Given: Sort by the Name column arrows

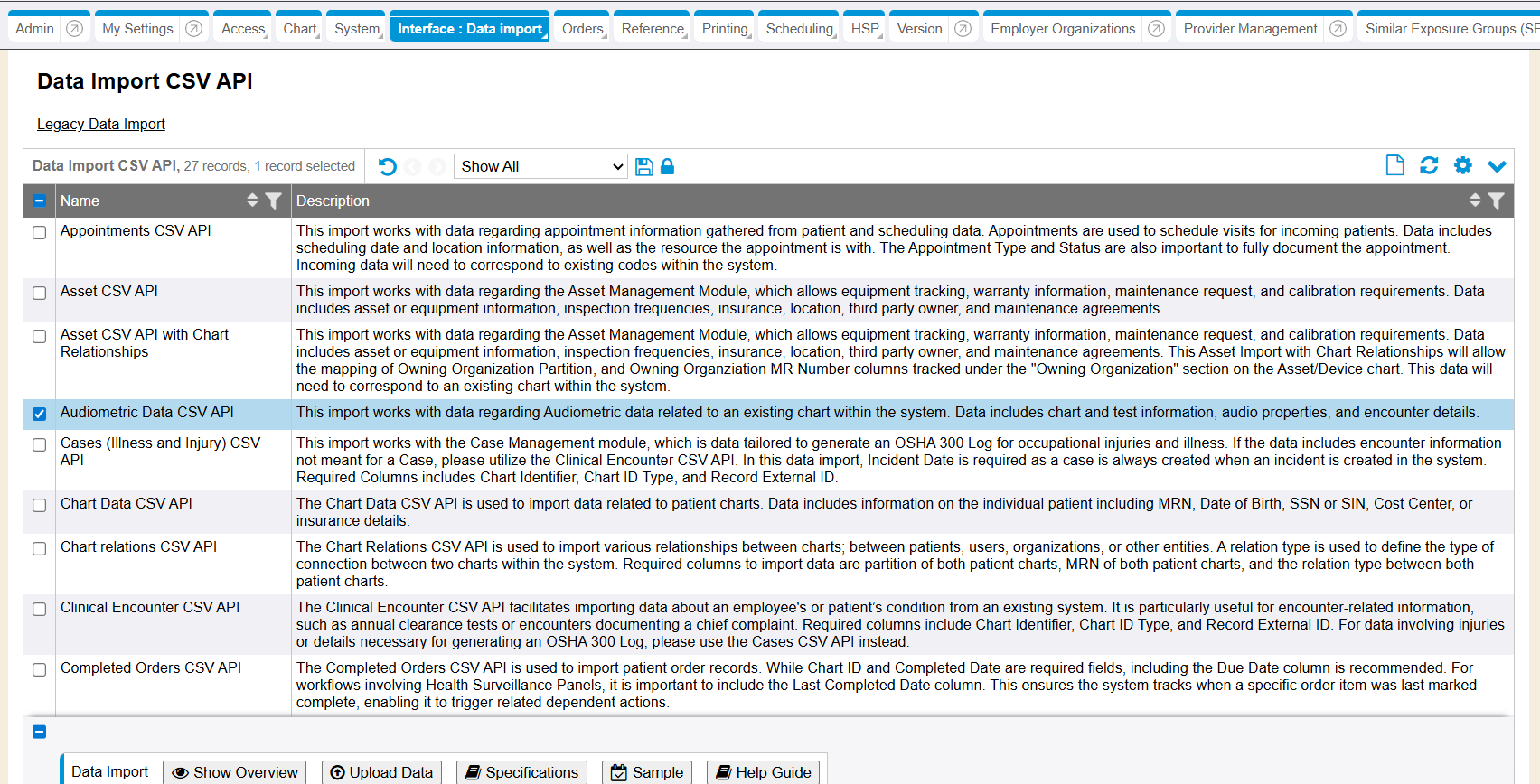Looking at the screenshot, I should [x=252, y=201].
